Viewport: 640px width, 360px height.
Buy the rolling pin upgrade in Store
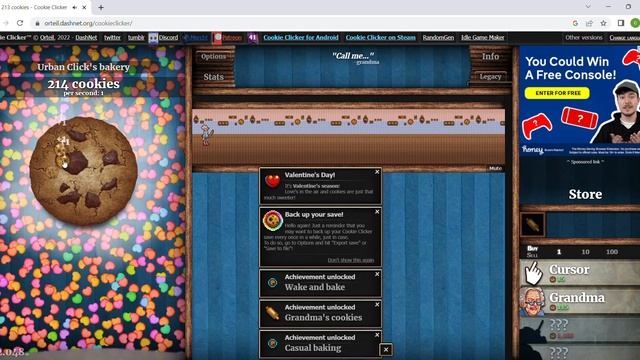click(532, 224)
